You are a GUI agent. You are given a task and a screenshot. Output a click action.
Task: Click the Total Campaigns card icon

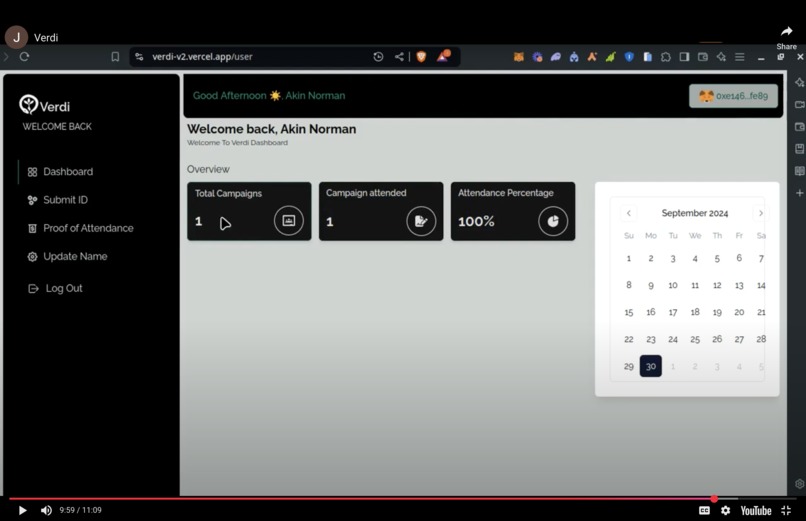(289, 221)
